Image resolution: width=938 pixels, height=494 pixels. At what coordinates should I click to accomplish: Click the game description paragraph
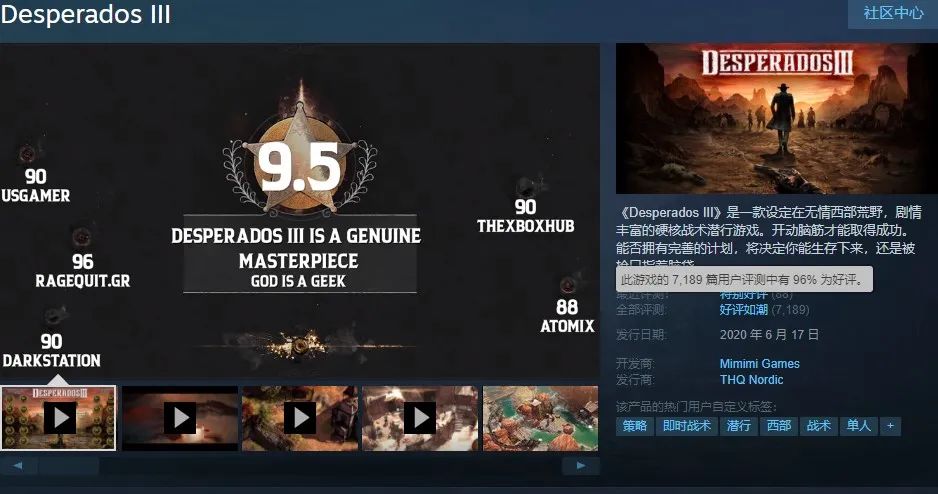pyautogui.click(x=769, y=237)
